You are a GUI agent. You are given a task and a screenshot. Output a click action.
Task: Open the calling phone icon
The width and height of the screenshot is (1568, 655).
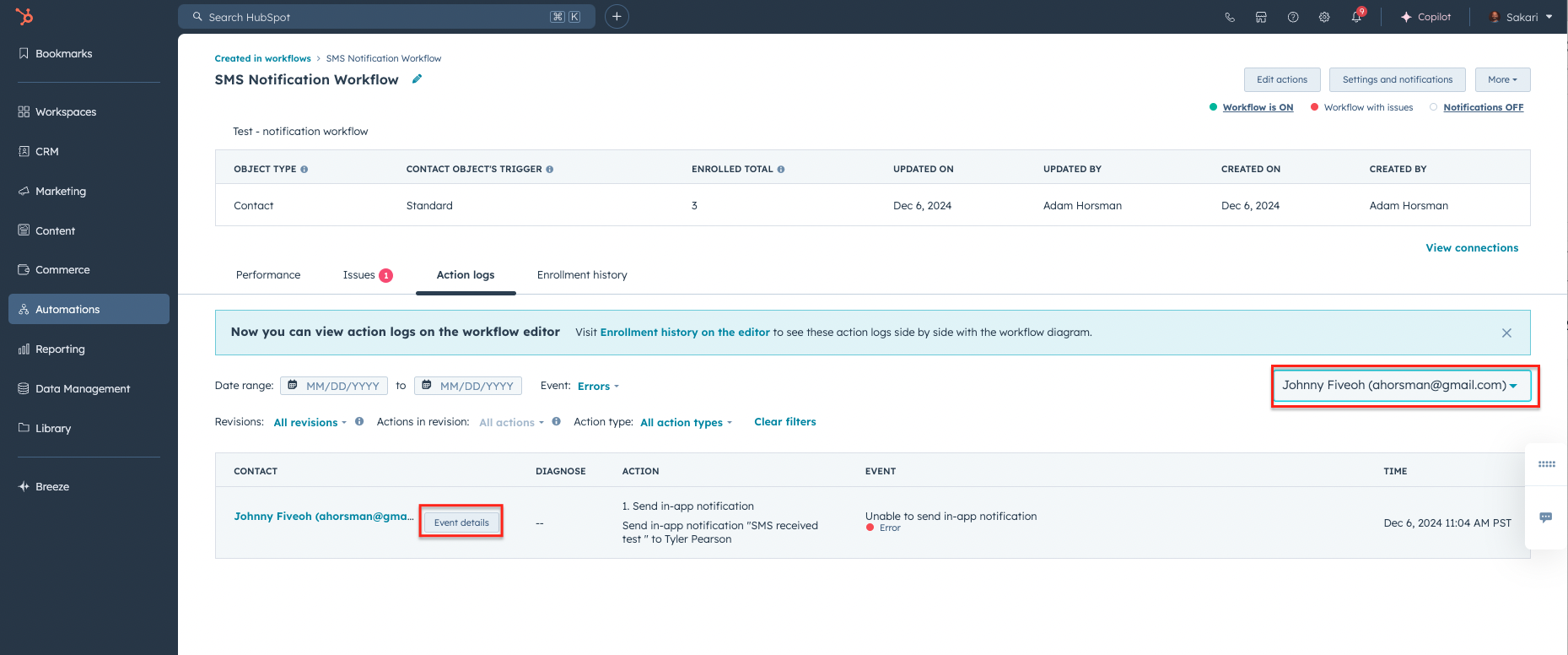tap(1230, 17)
